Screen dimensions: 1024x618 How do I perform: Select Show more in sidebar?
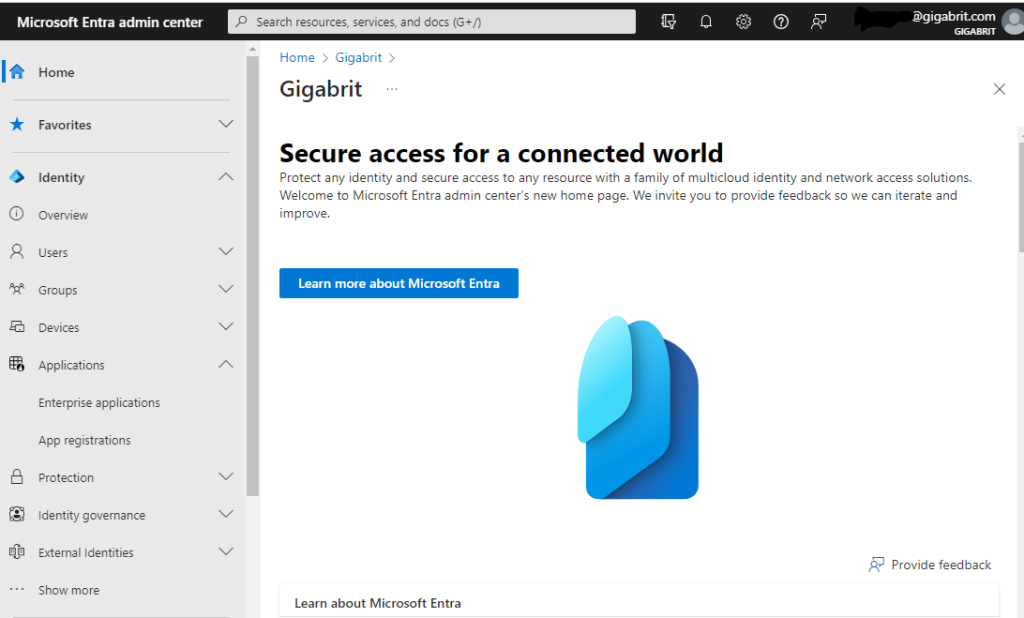pyautogui.click(x=69, y=590)
